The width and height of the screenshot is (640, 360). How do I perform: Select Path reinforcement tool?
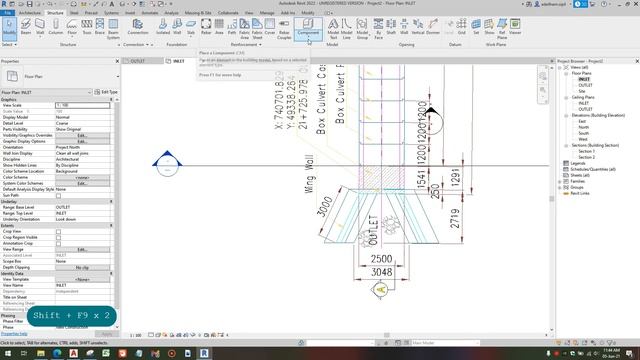pos(232,27)
